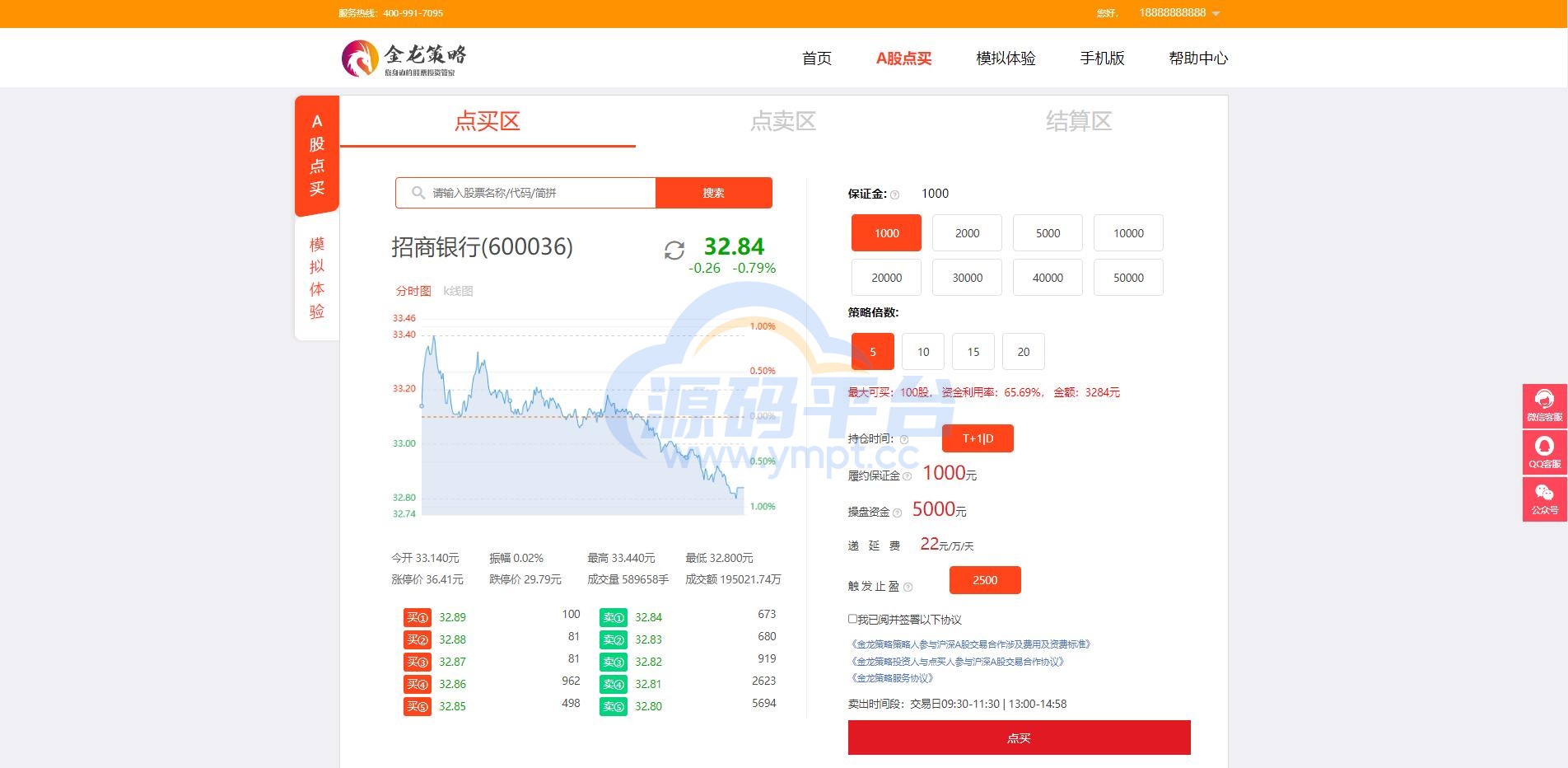Viewport: 1568px width, 768px height.
Task: Switch to 点卖区 tab
Action: (783, 122)
